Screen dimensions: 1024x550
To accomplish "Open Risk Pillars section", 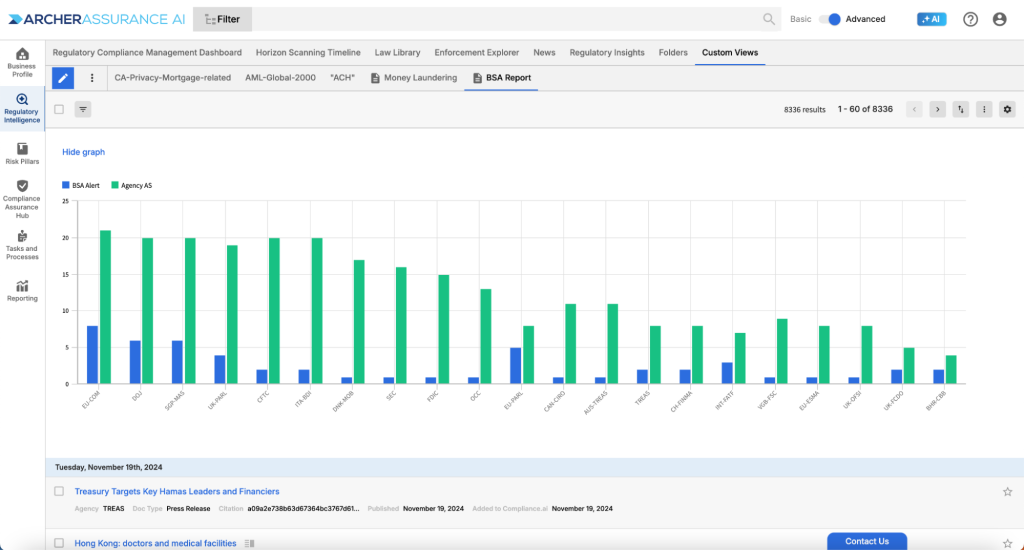I will point(22,154).
